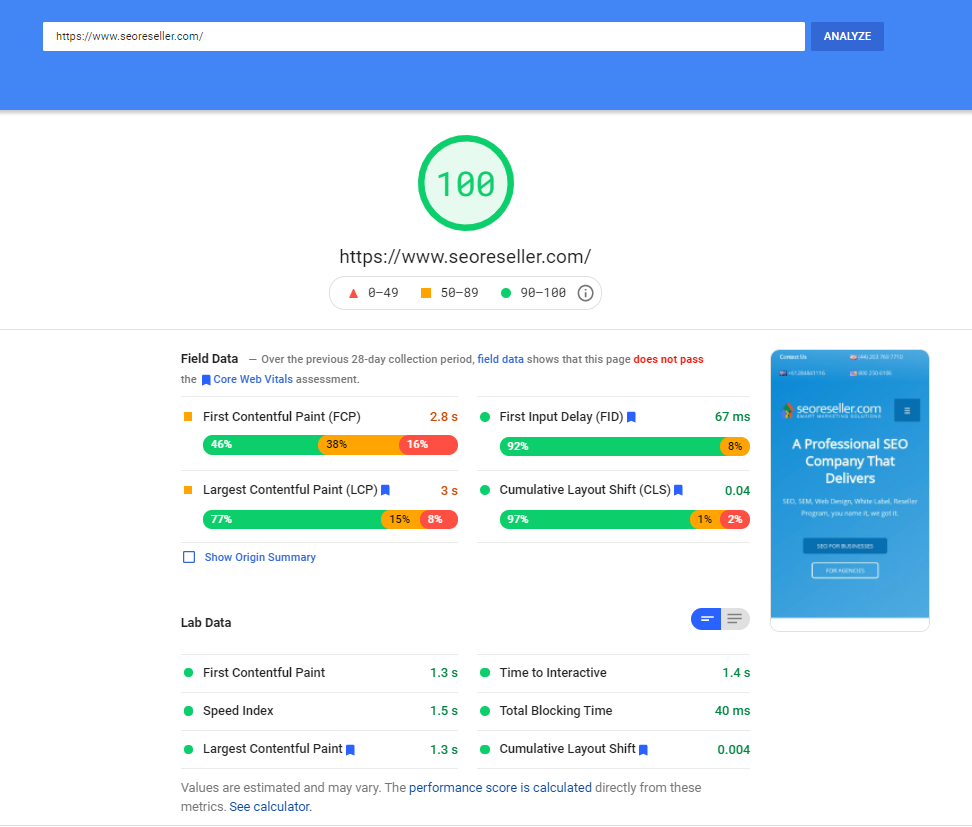Click the Field Data heading

coord(209,358)
